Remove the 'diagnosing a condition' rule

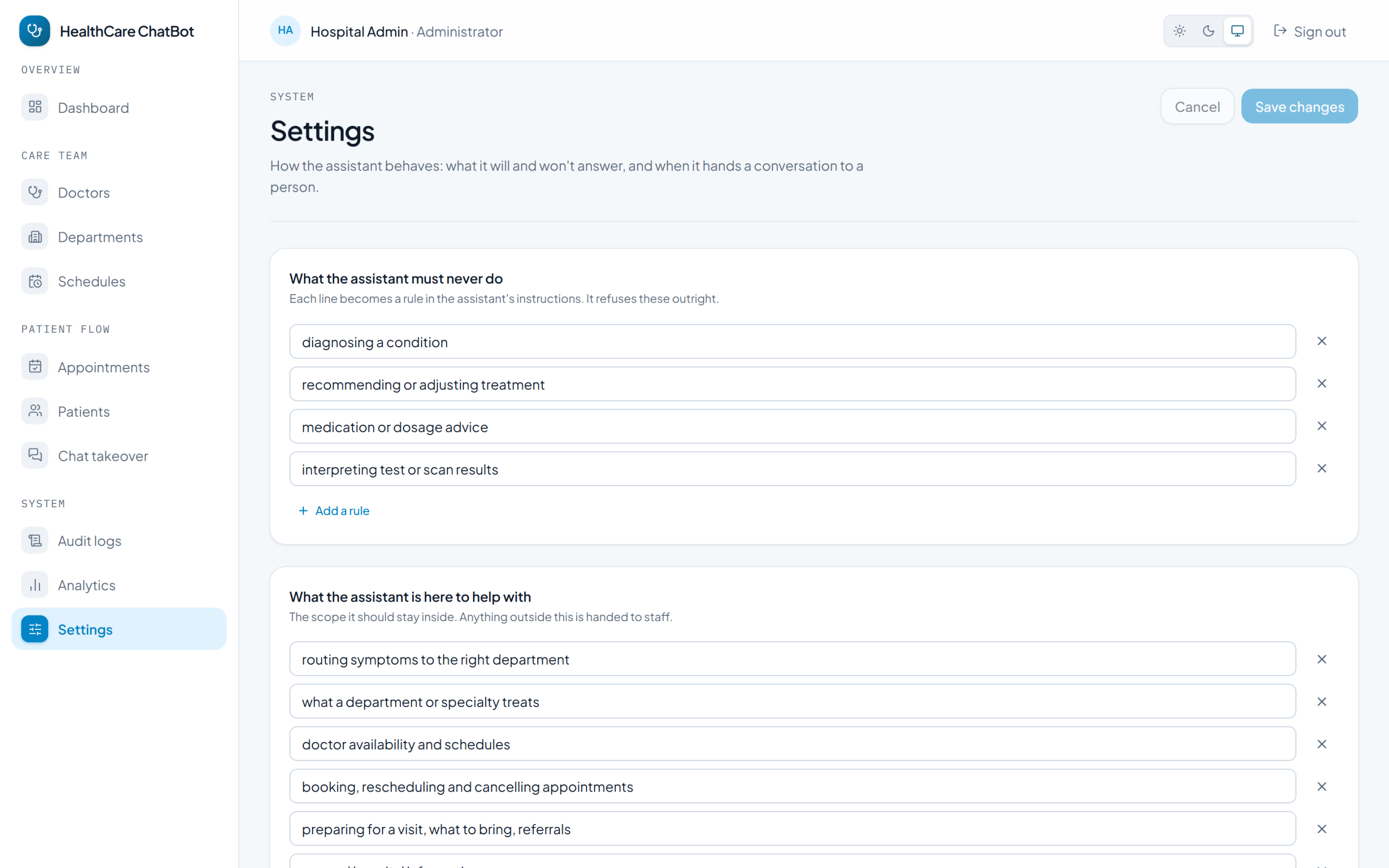click(1322, 341)
